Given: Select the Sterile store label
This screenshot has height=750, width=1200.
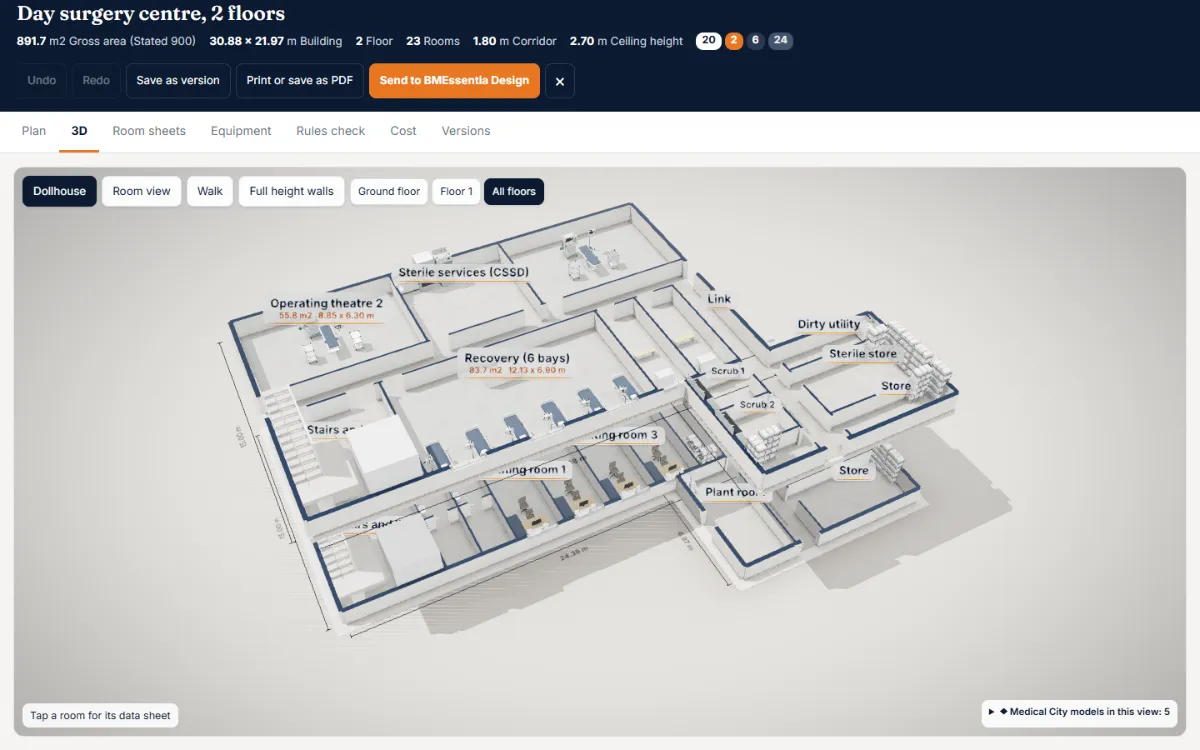Looking at the screenshot, I should tap(863, 354).
